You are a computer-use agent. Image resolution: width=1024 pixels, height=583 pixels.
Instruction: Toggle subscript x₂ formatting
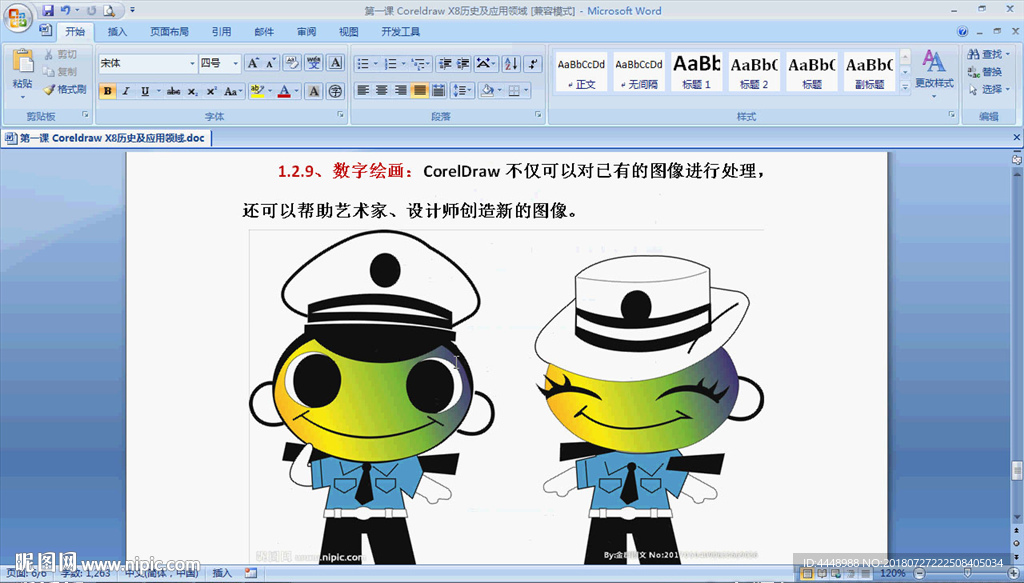(x=193, y=91)
